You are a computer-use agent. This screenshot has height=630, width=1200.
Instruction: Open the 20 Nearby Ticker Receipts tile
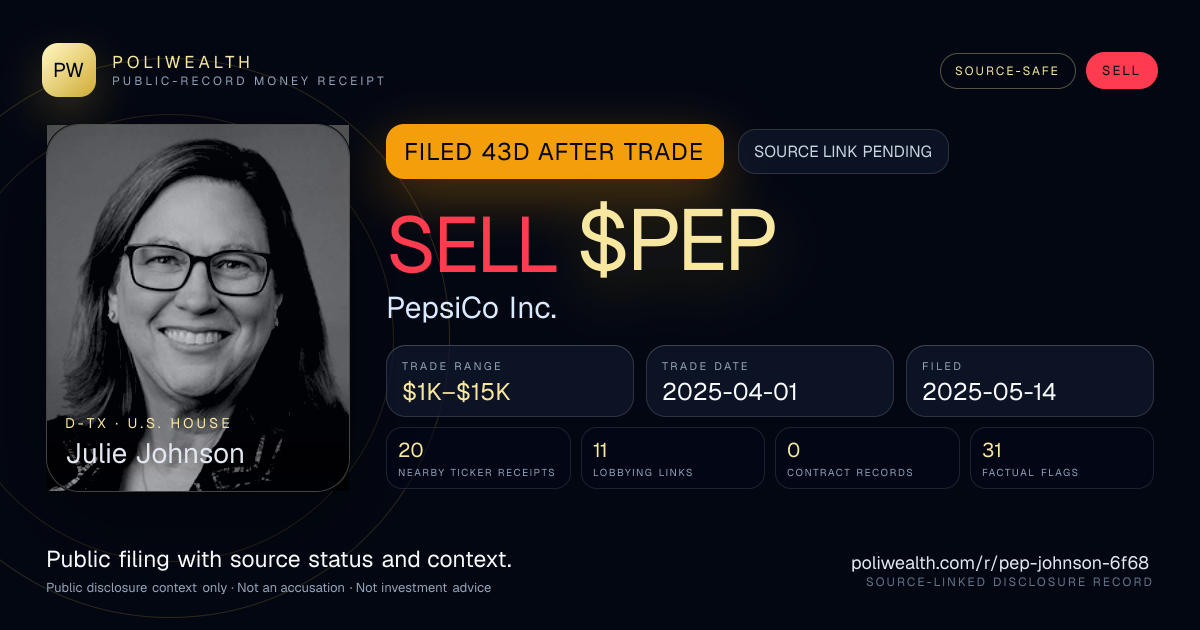478,458
